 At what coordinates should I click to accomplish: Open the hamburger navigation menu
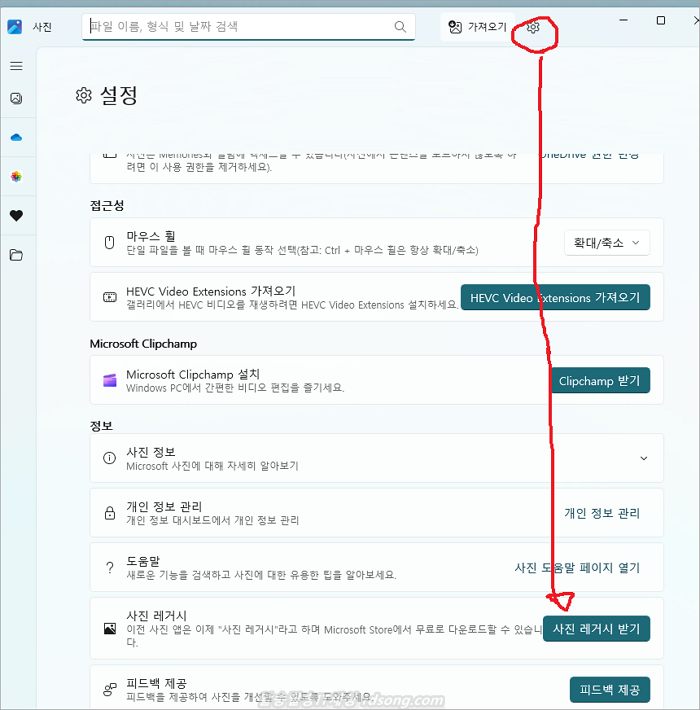(x=16, y=66)
